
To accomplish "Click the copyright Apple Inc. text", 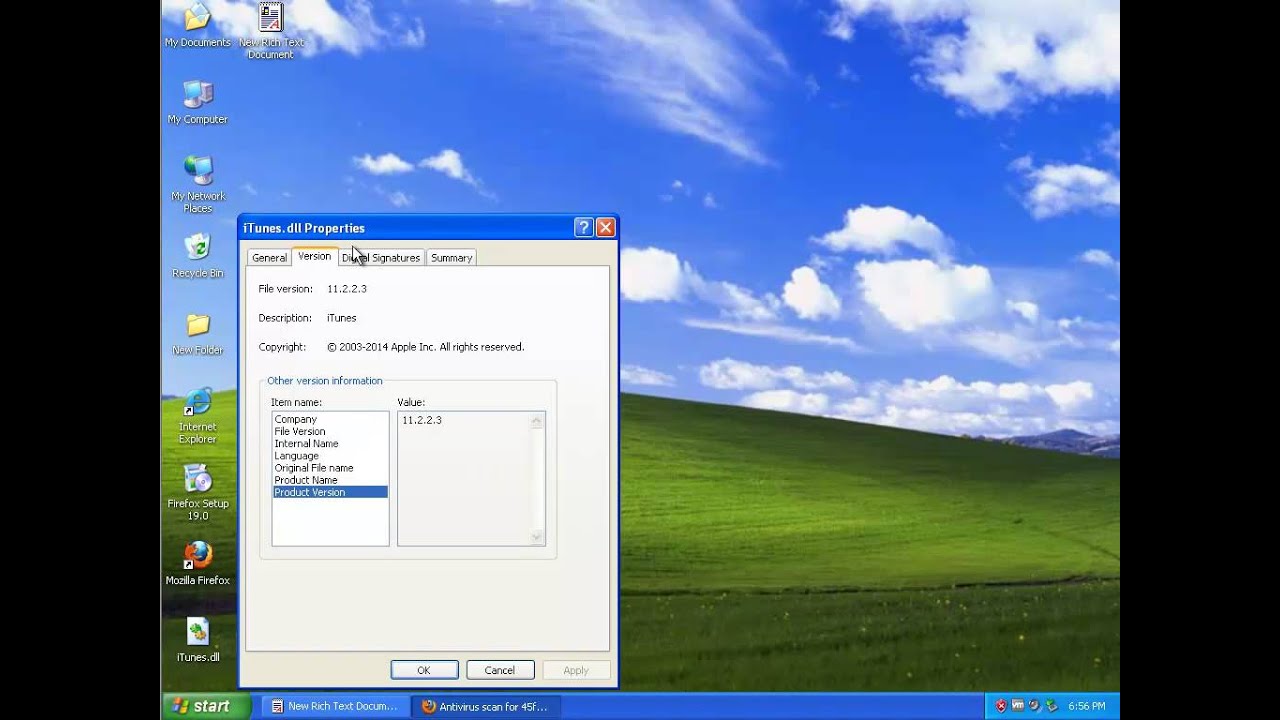I will coord(425,347).
